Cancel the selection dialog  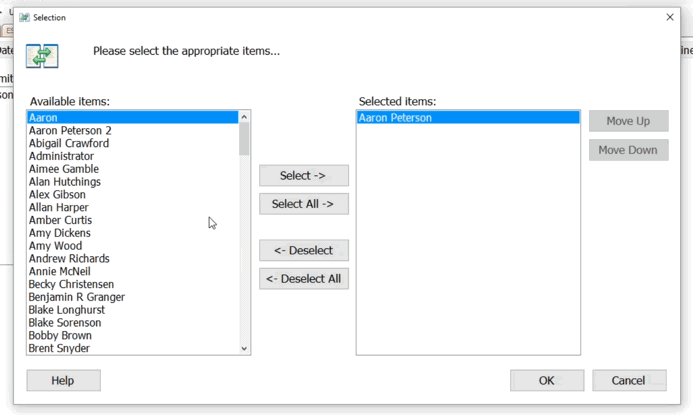point(629,381)
